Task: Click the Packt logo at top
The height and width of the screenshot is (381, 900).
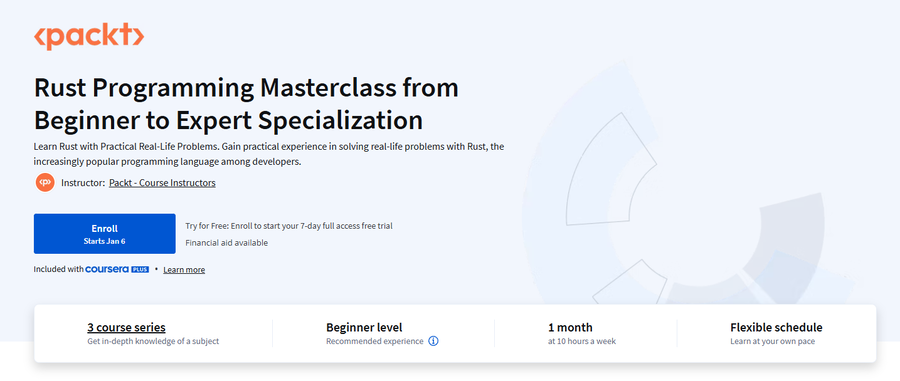Action: point(89,36)
